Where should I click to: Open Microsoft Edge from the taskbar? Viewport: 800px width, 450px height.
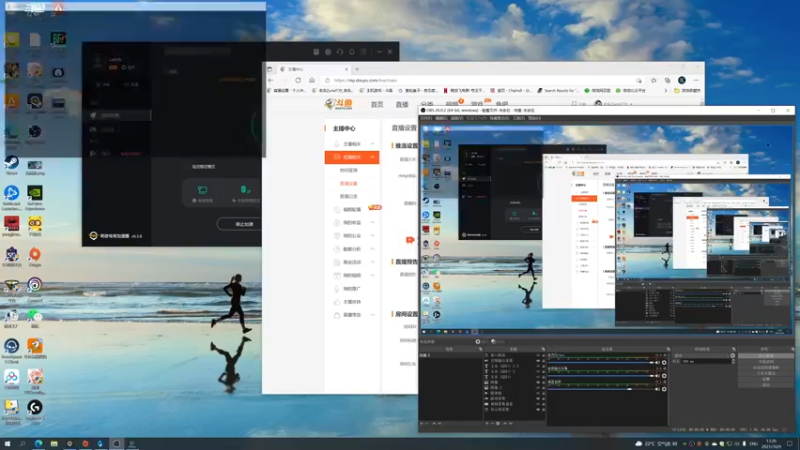coord(38,443)
